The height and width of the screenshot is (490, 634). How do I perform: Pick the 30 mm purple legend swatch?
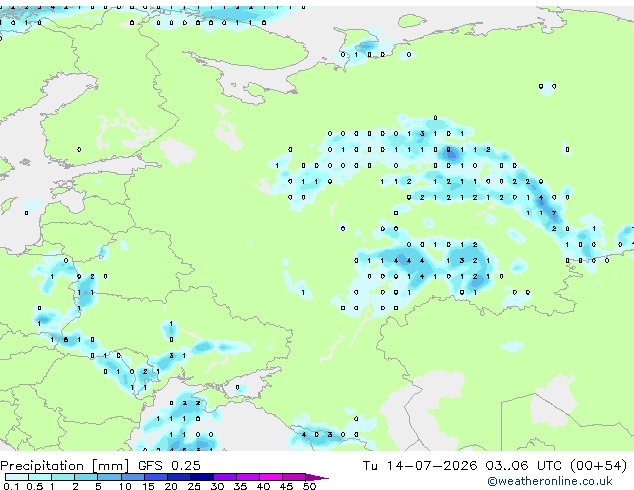click(225, 477)
